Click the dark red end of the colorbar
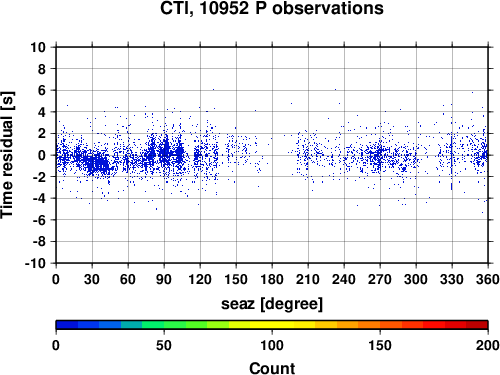Viewport: 500px width, 375px height. [477, 325]
